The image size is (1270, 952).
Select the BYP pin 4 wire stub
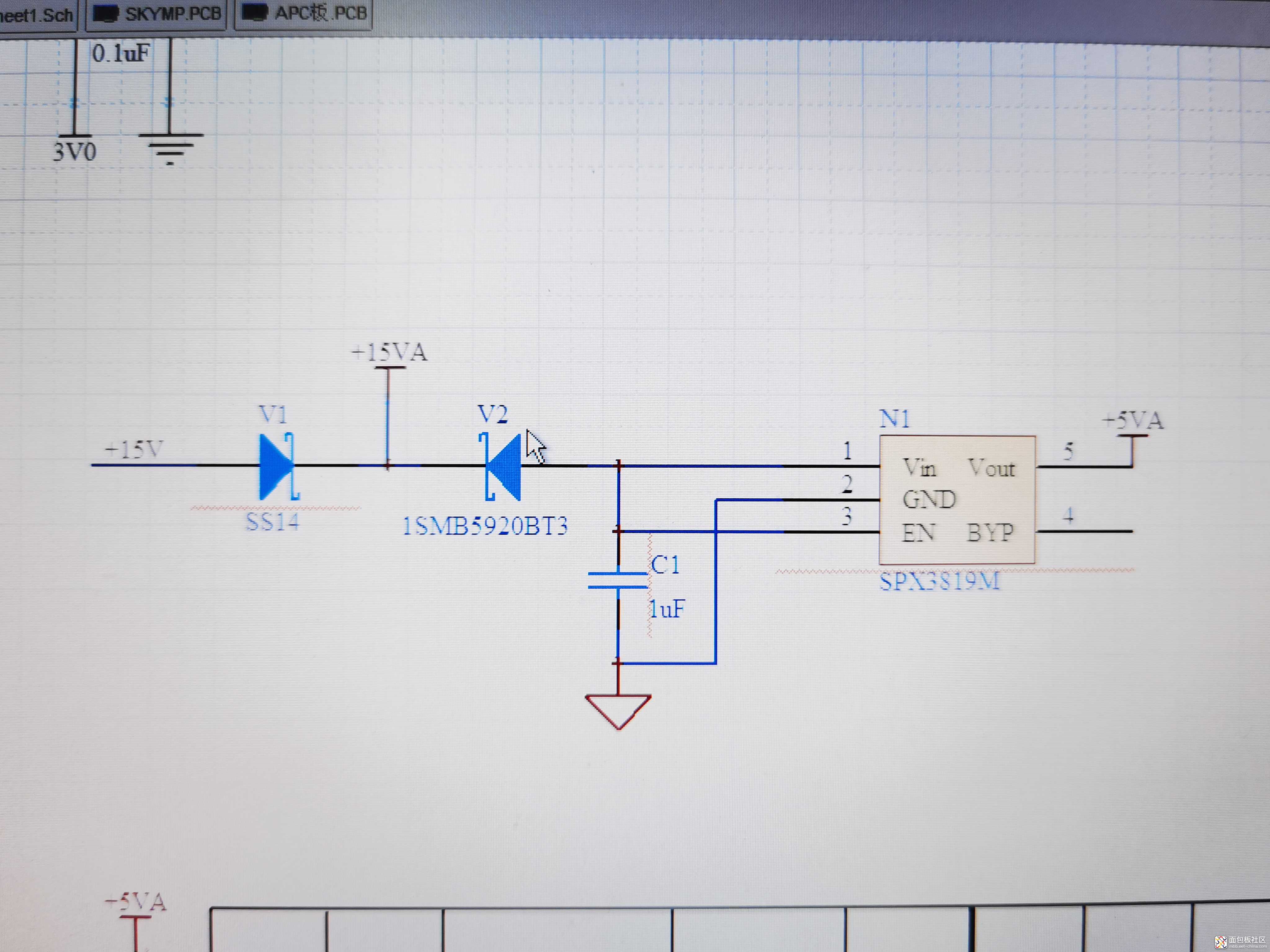click(x=1085, y=531)
